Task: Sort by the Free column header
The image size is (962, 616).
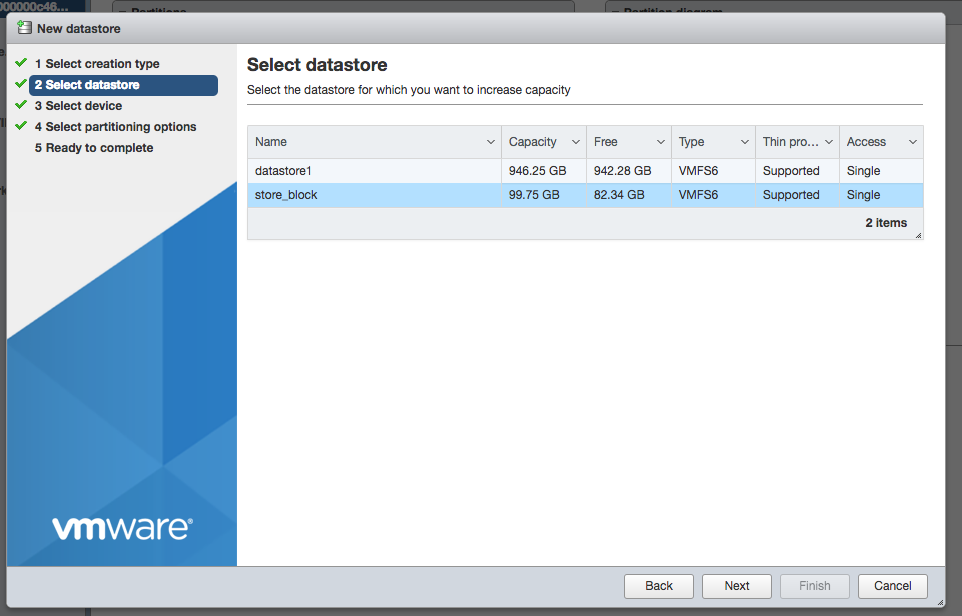Action: click(629, 142)
